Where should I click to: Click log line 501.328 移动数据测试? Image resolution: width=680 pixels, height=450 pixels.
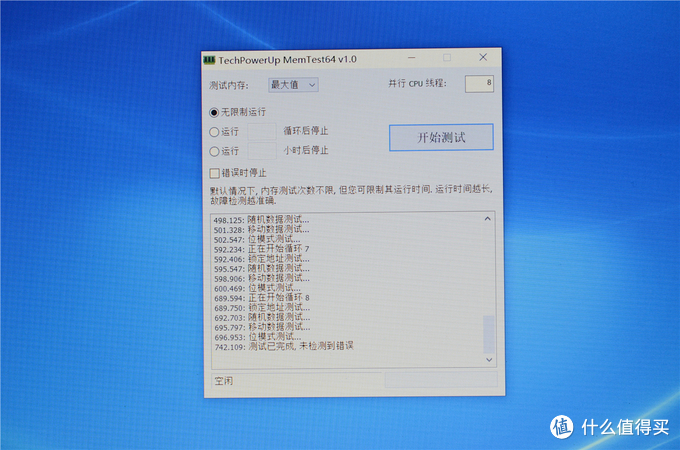(262, 230)
